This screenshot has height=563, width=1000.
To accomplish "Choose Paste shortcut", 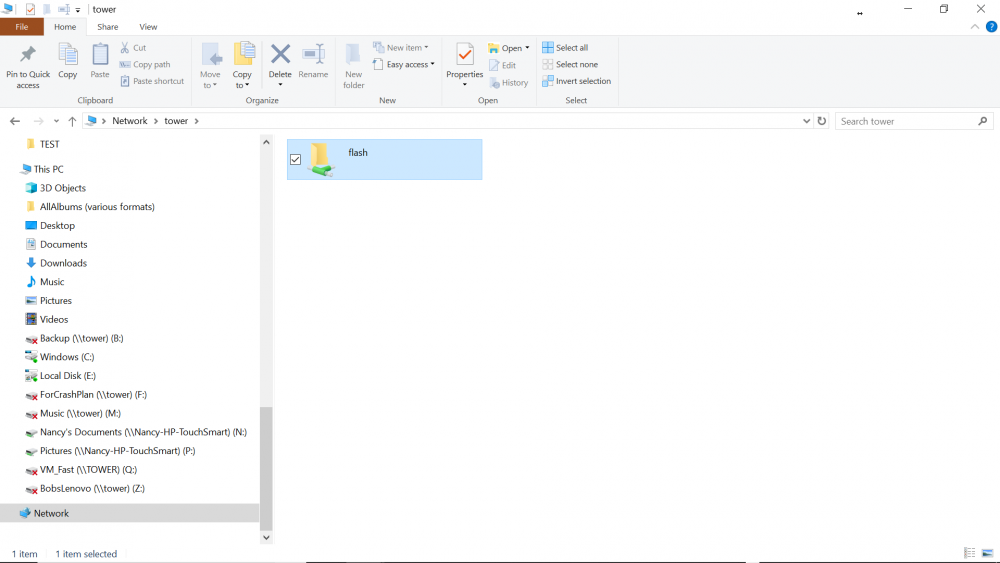I will [x=152, y=81].
